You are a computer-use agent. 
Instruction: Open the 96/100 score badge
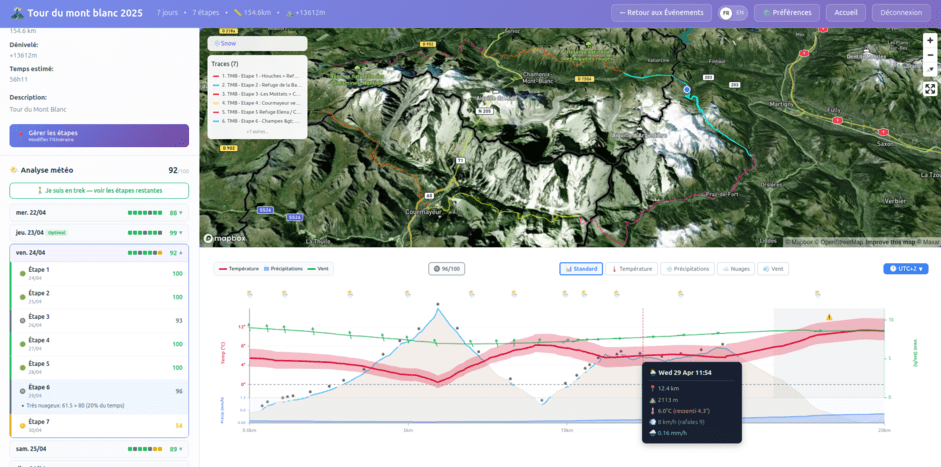(447, 269)
